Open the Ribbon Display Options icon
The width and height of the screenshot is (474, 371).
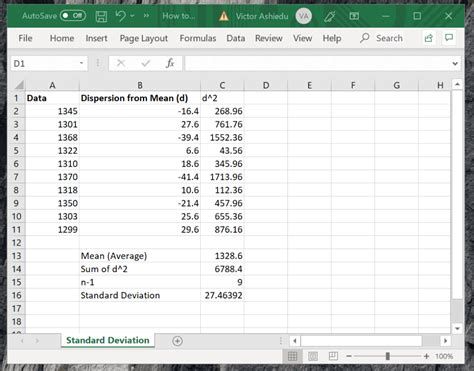tap(354, 16)
